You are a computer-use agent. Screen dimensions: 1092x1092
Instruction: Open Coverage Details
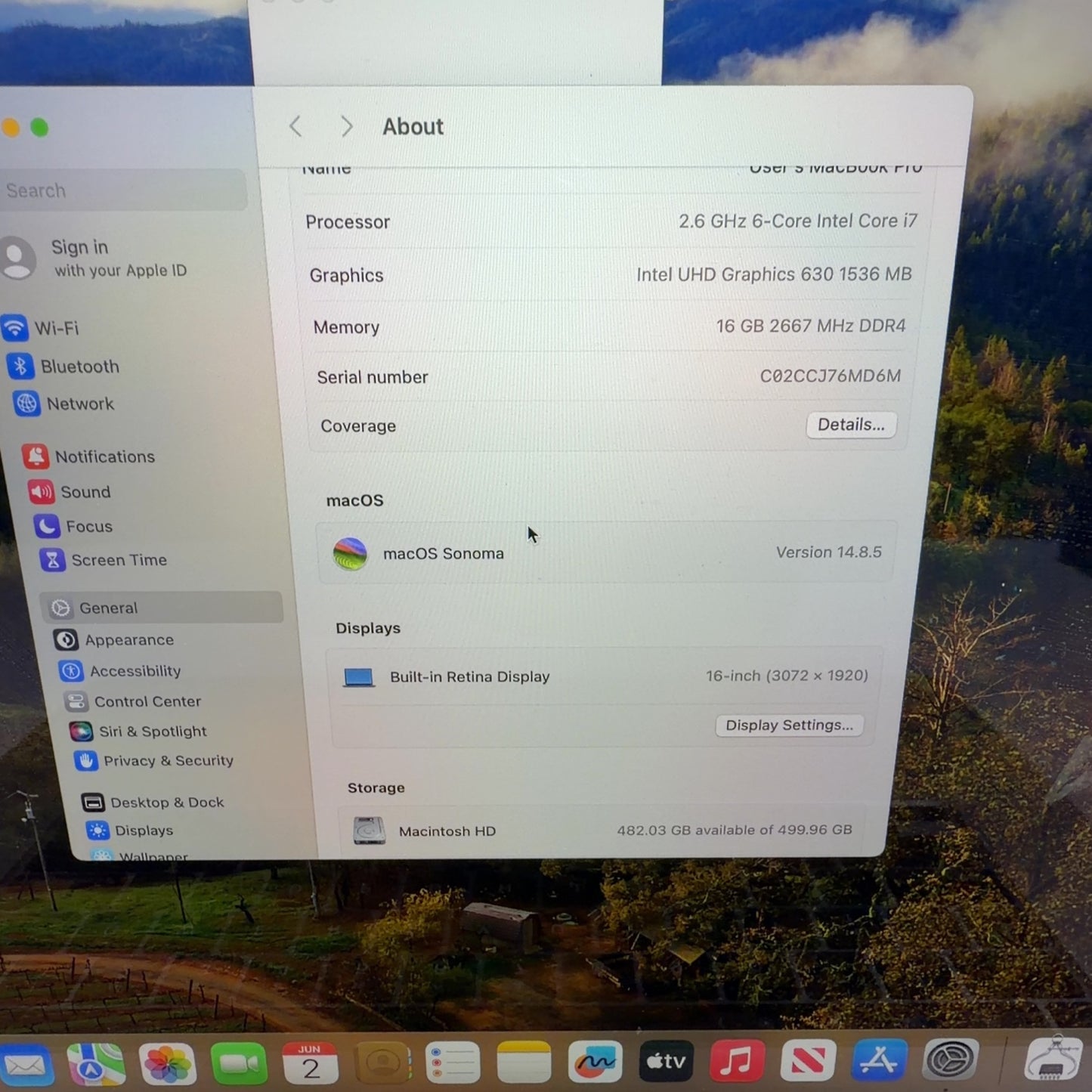(x=851, y=425)
